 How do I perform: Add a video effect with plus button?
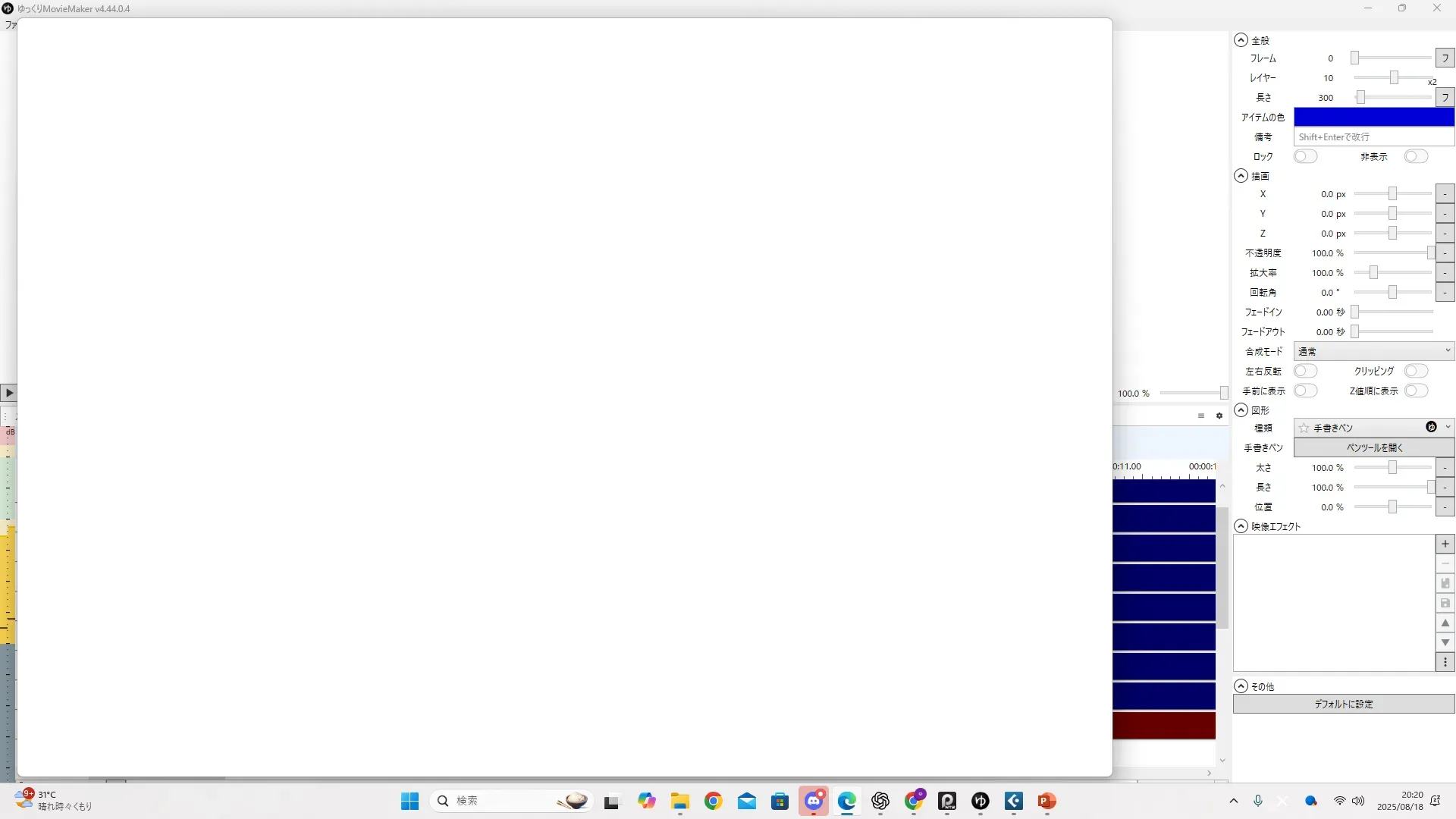tap(1445, 544)
